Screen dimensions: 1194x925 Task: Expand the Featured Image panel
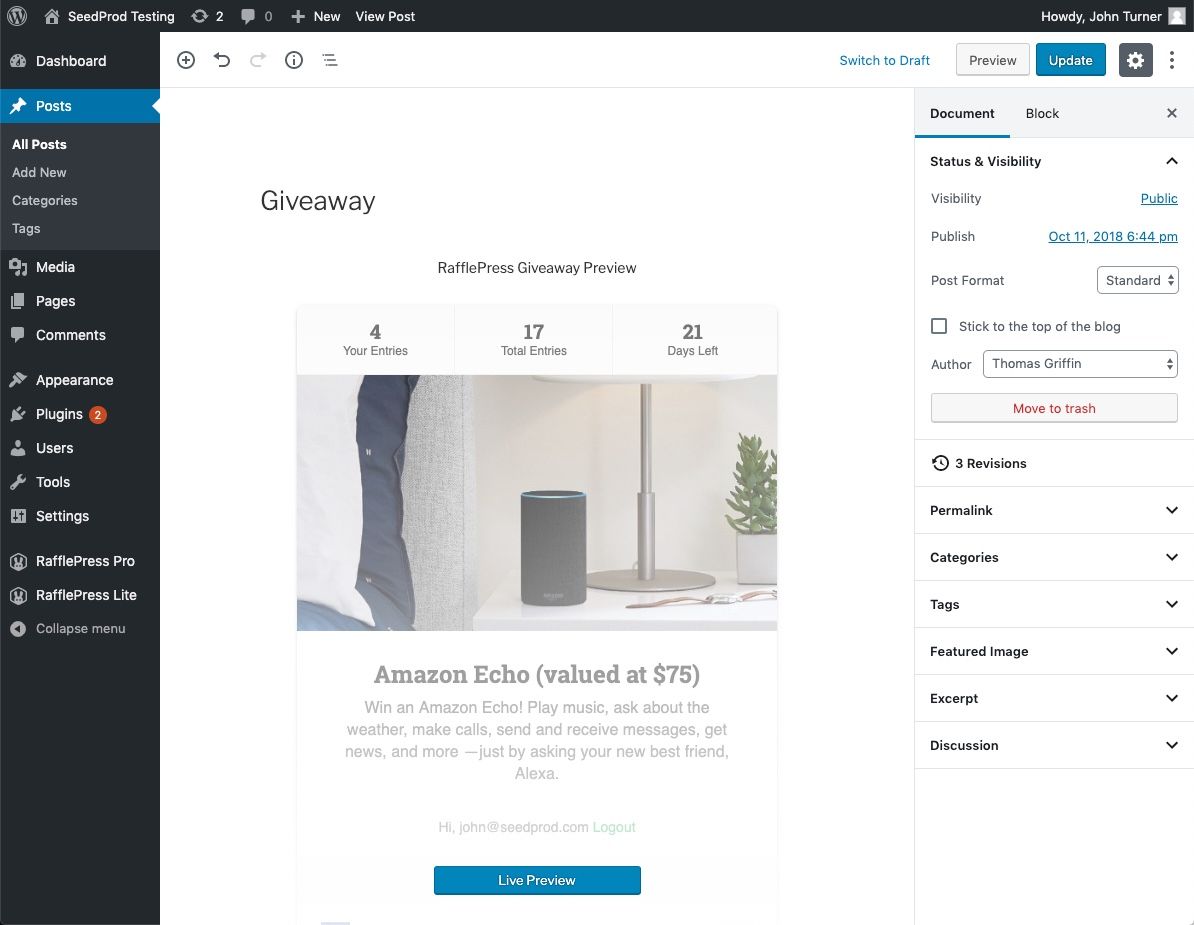pos(1054,651)
